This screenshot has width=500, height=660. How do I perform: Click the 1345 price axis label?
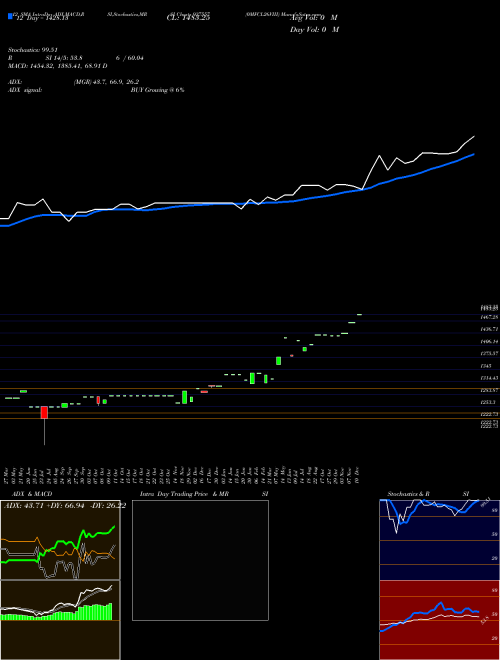[x=486, y=366]
